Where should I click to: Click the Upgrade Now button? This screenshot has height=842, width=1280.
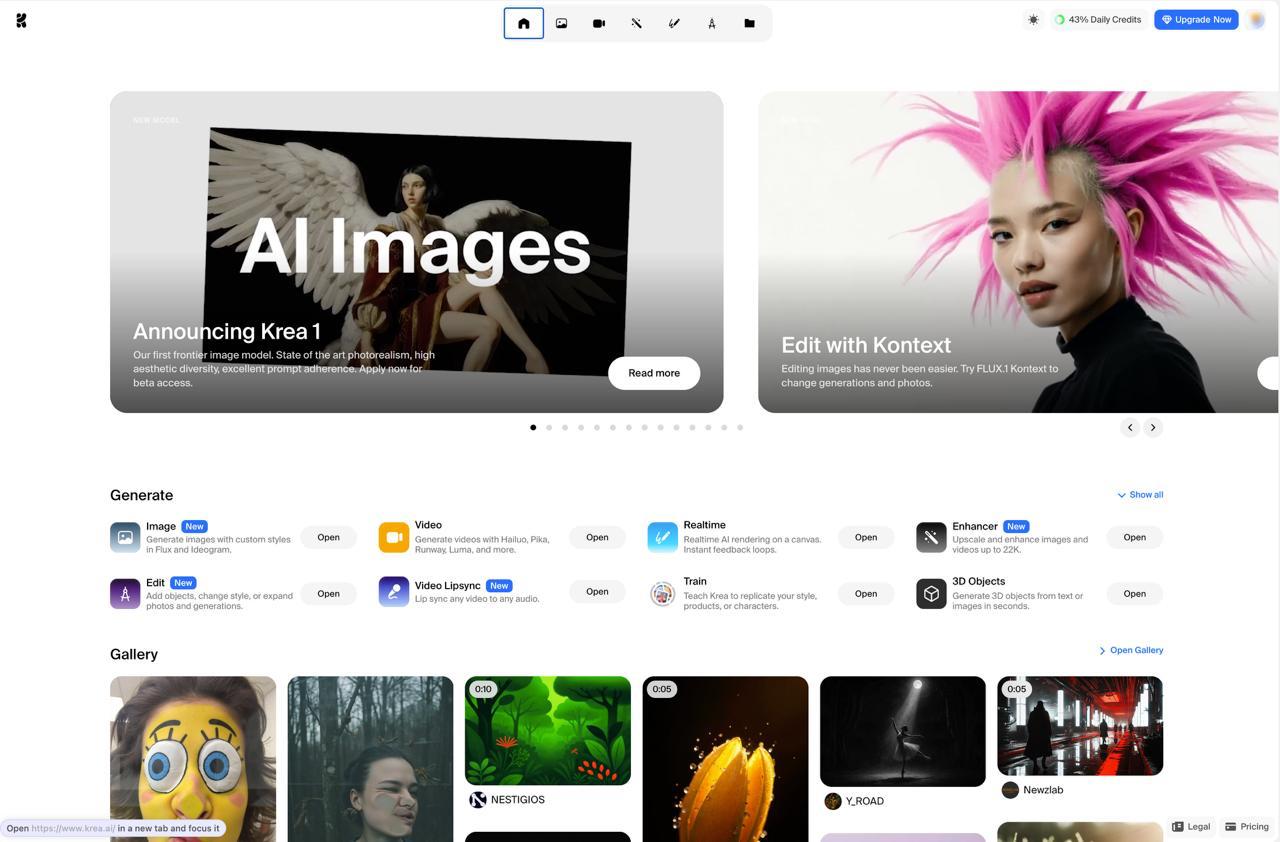pyautogui.click(x=1196, y=20)
